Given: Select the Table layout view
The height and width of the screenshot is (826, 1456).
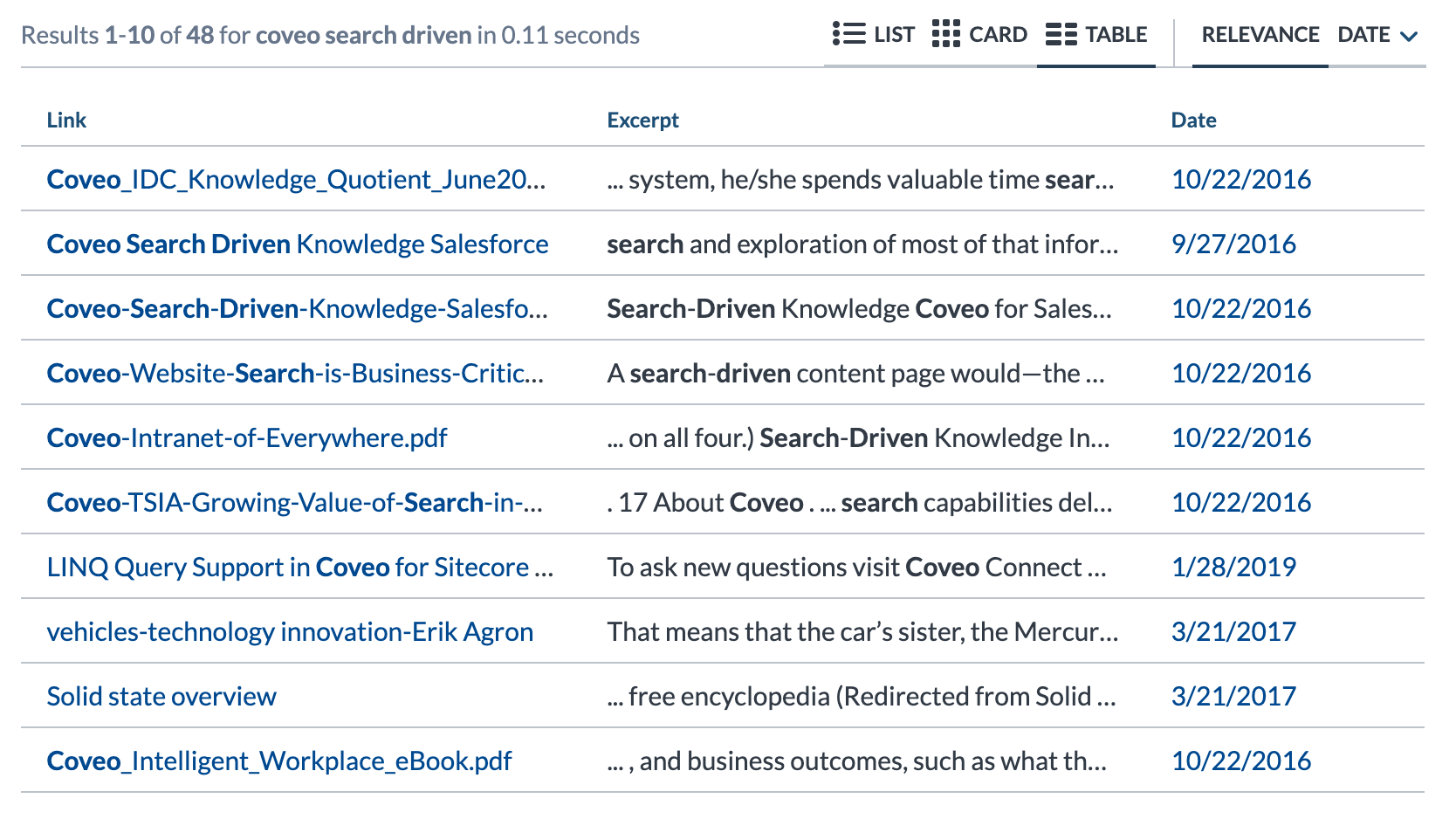Looking at the screenshot, I should 1096,35.
